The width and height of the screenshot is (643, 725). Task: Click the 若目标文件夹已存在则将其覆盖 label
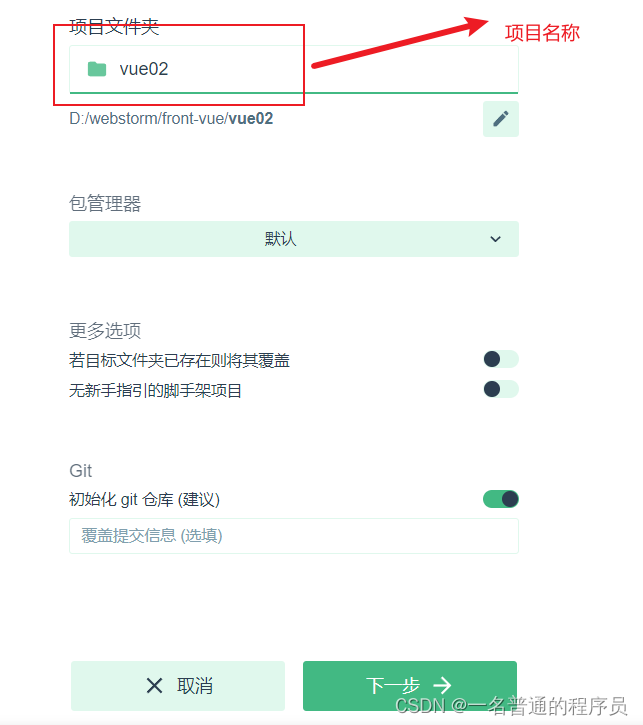[179, 360]
